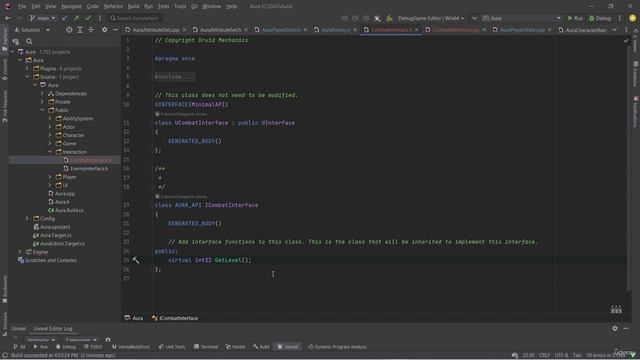This screenshot has height=360, width=640.
Task: Open the Terminal tool window
Action: coord(206,347)
